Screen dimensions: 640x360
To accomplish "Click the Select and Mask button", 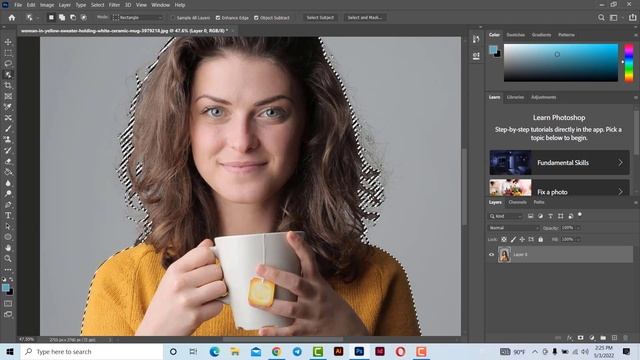I will [x=364, y=18].
